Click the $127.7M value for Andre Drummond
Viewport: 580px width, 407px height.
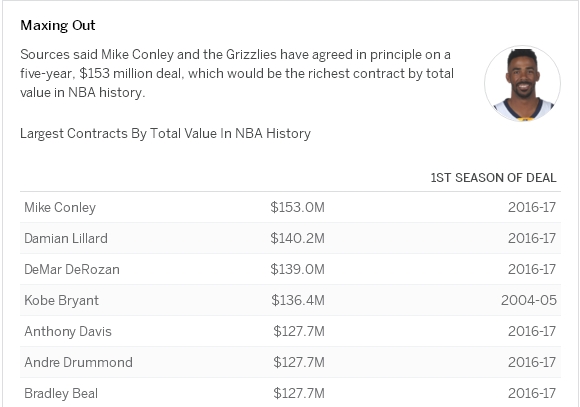click(299, 362)
